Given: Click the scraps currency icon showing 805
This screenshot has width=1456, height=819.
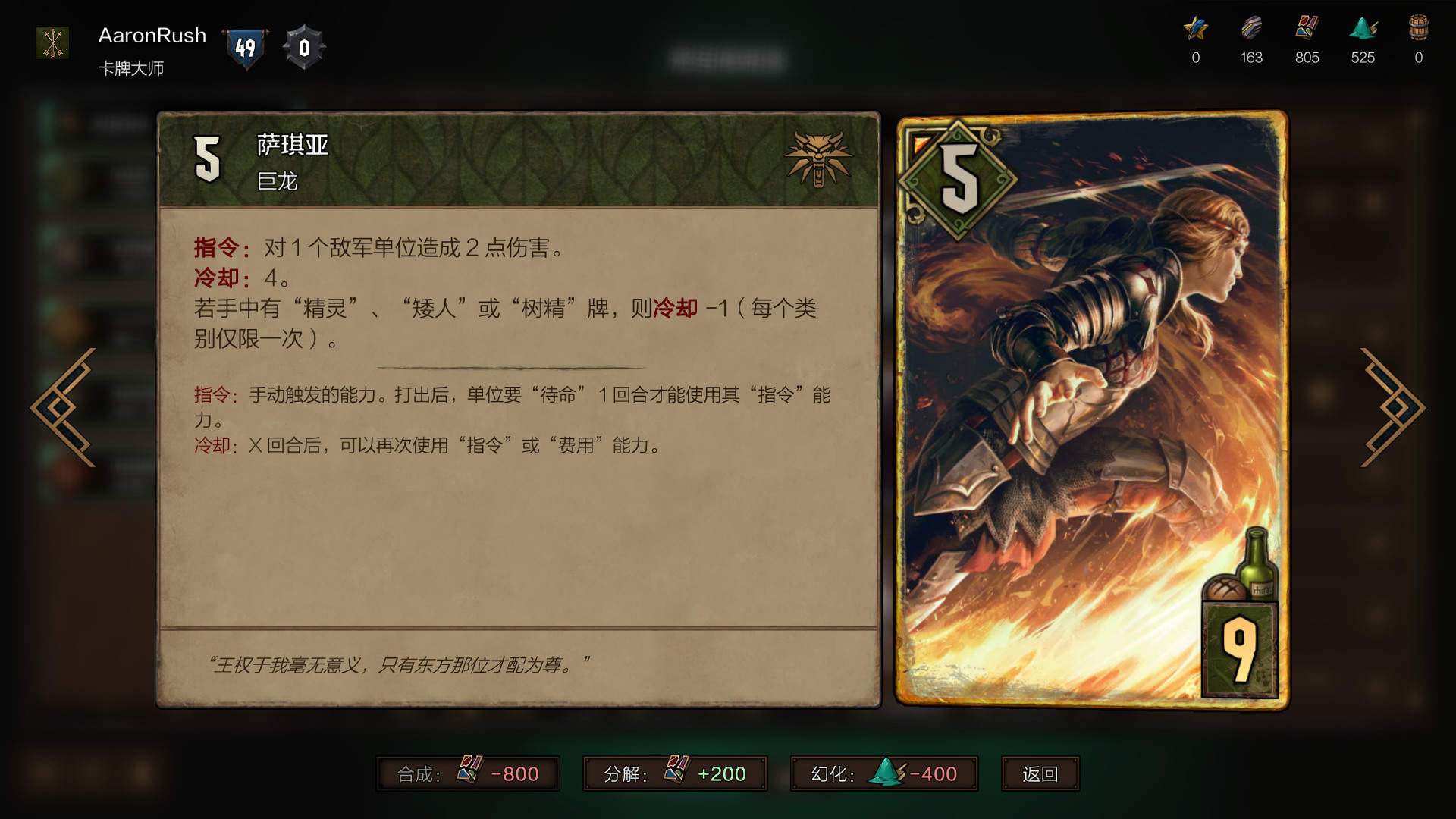Looking at the screenshot, I should coord(1307,29).
